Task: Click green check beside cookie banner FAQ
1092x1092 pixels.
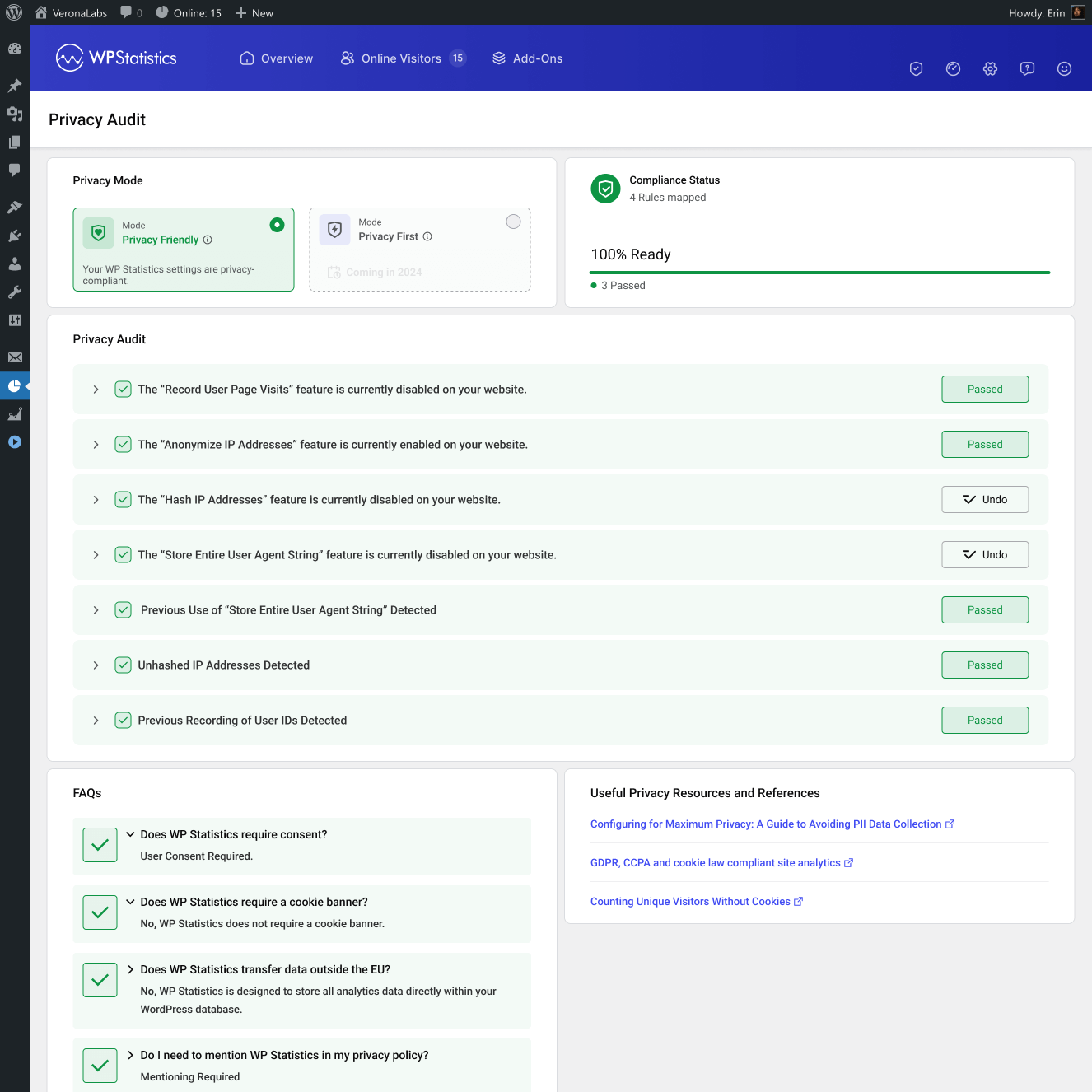Action: click(x=100, y=912)
